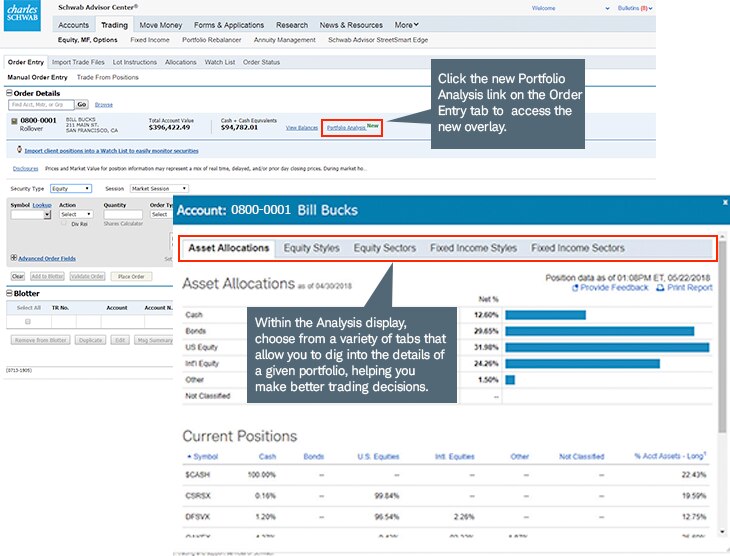Switch to Lot Instructions tab
The height and width of the screenshot is (556, 730).
click(x=135, y=62)
